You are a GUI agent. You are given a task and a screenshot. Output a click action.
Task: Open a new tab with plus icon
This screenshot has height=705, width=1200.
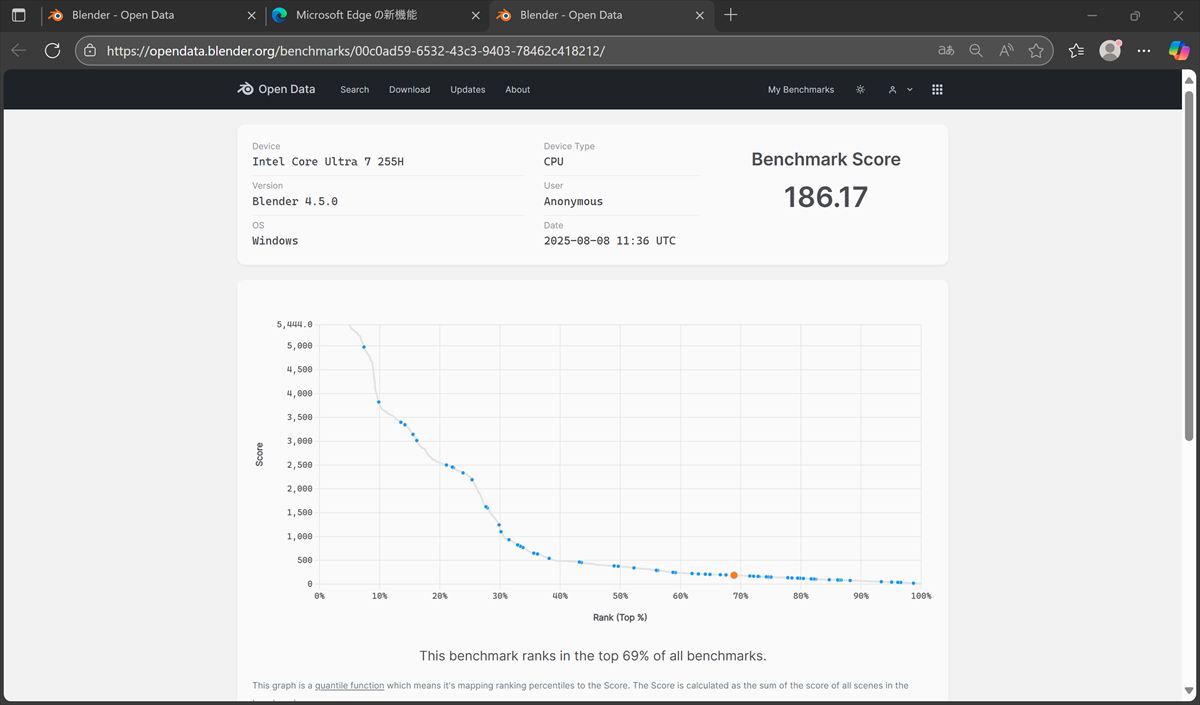coord(731,15)
